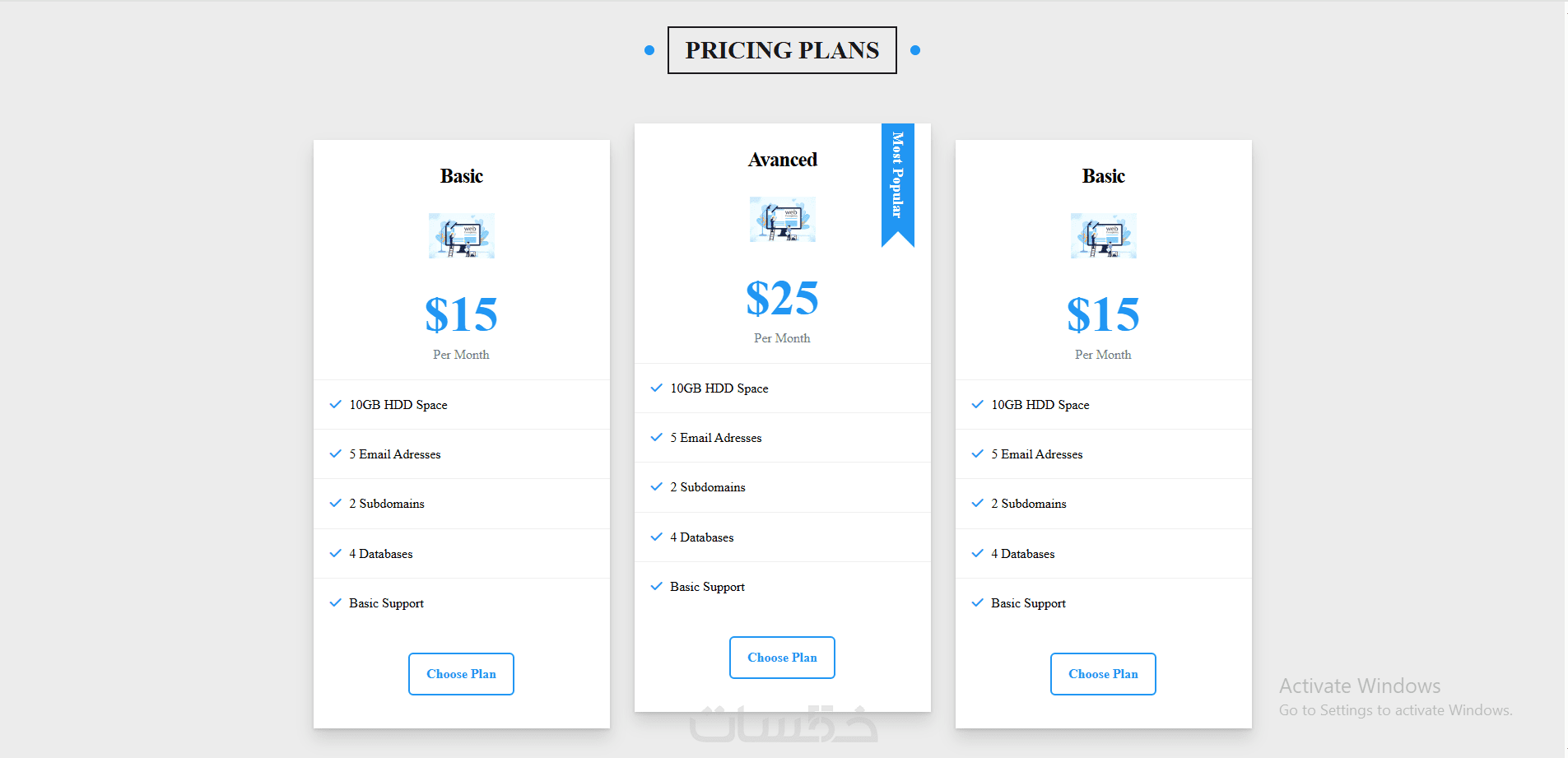Click checkmark beside Basic Support in left Basic card
Image resolution: width=1568 pixels, height=758 pixels.
click(x=335, y=602)
